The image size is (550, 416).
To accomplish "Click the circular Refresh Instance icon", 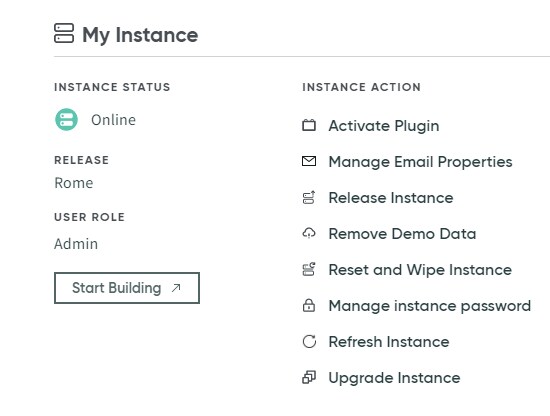I will pyautogui.click(x=309, y=341).
